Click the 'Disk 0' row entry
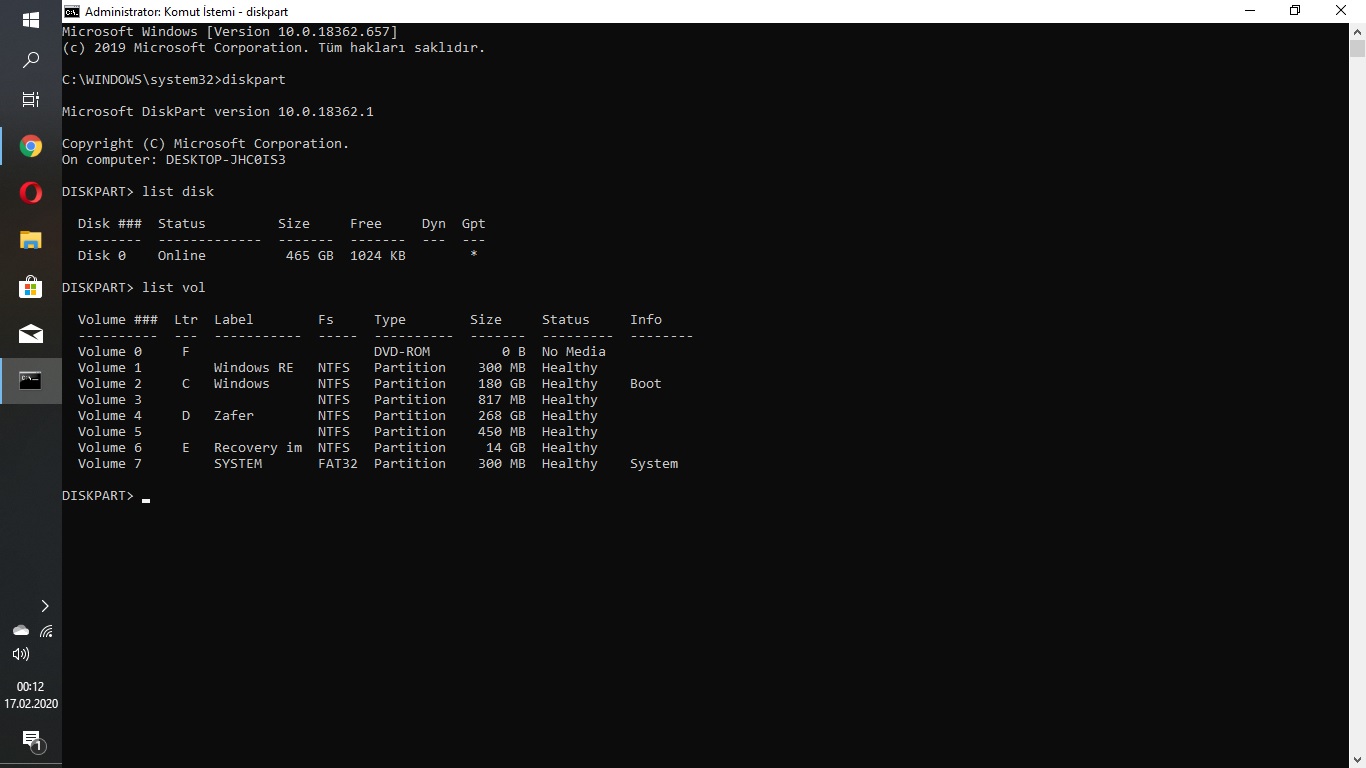This screenshot has width=1366, height=768. 102,255
